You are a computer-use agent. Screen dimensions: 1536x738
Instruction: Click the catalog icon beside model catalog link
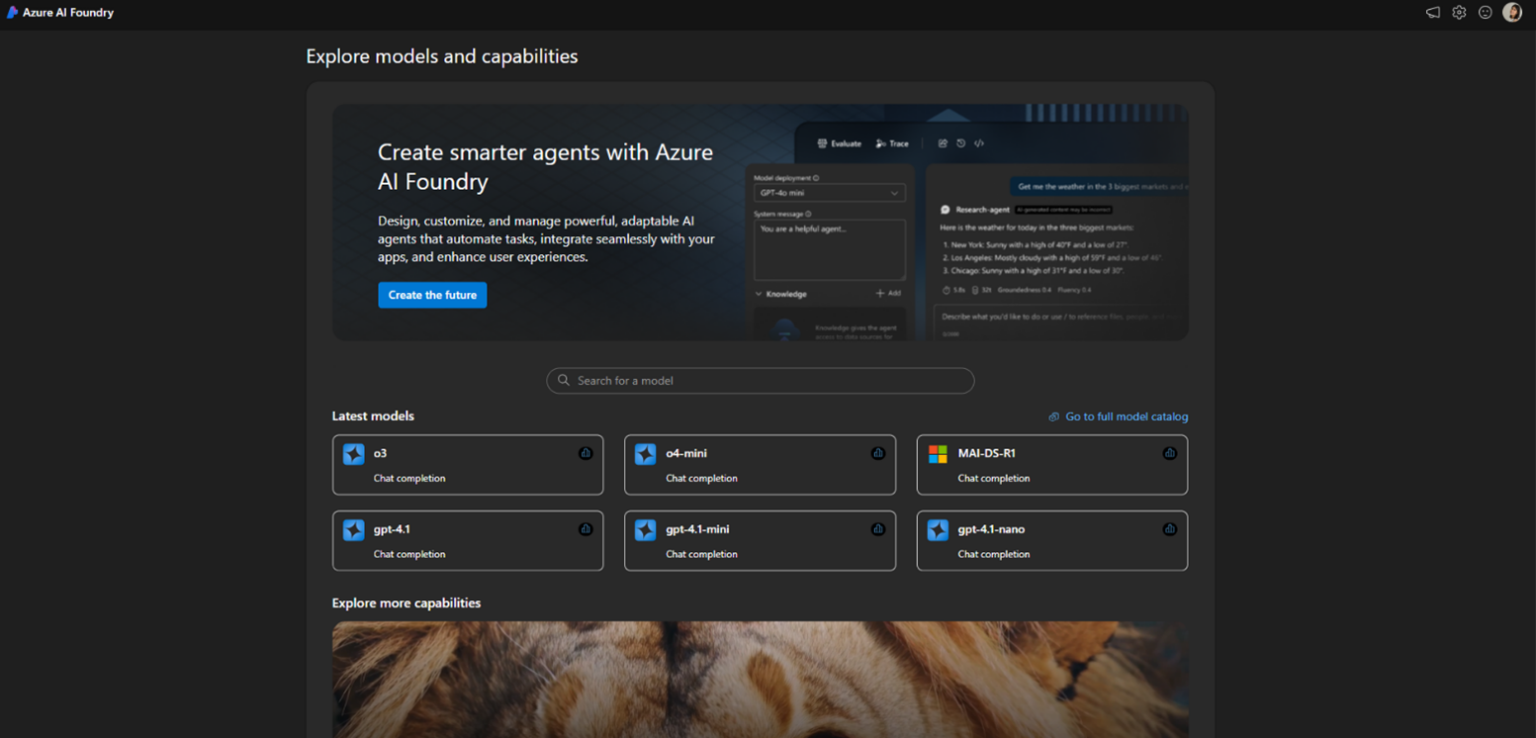click(x=1054, y=416)
